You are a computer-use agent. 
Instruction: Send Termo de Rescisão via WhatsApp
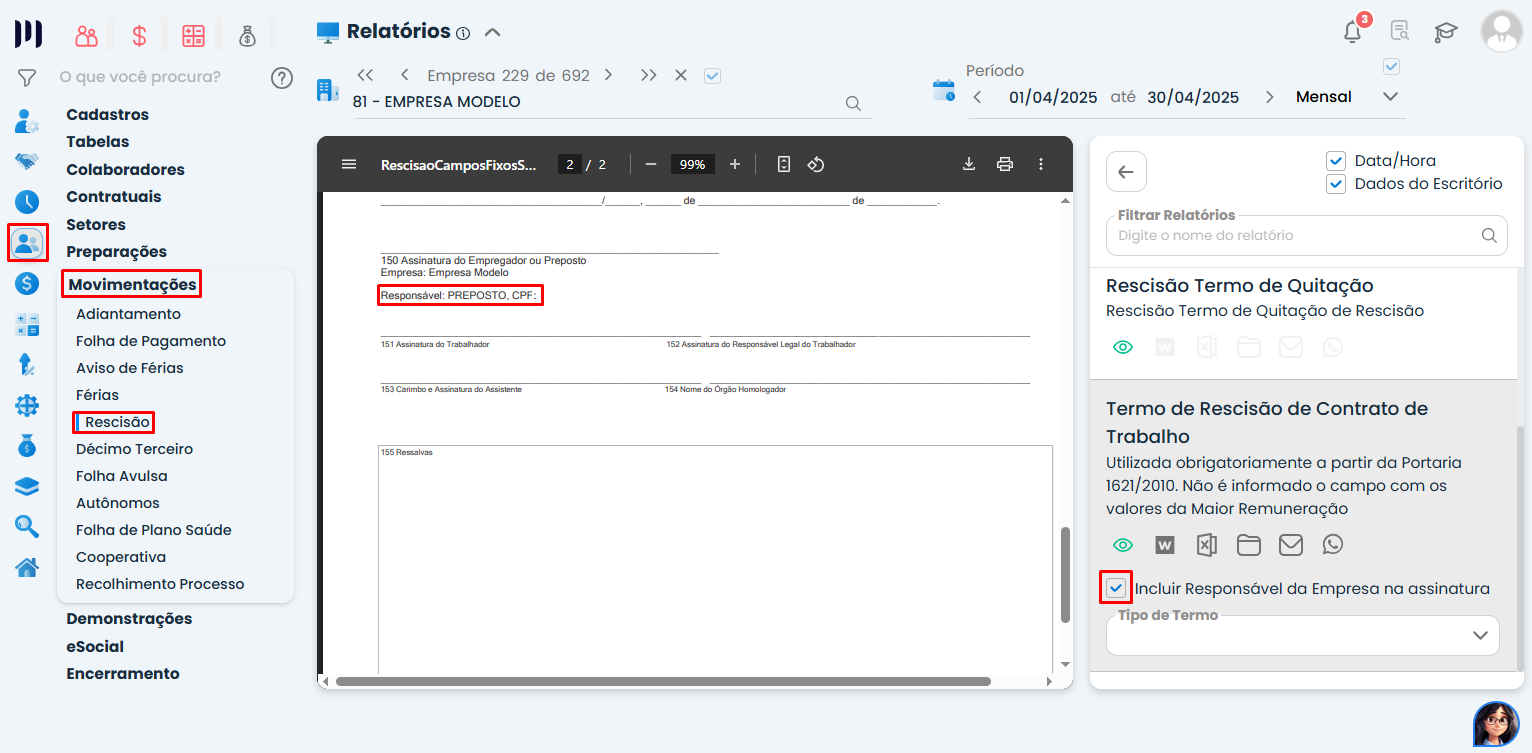1332,545
